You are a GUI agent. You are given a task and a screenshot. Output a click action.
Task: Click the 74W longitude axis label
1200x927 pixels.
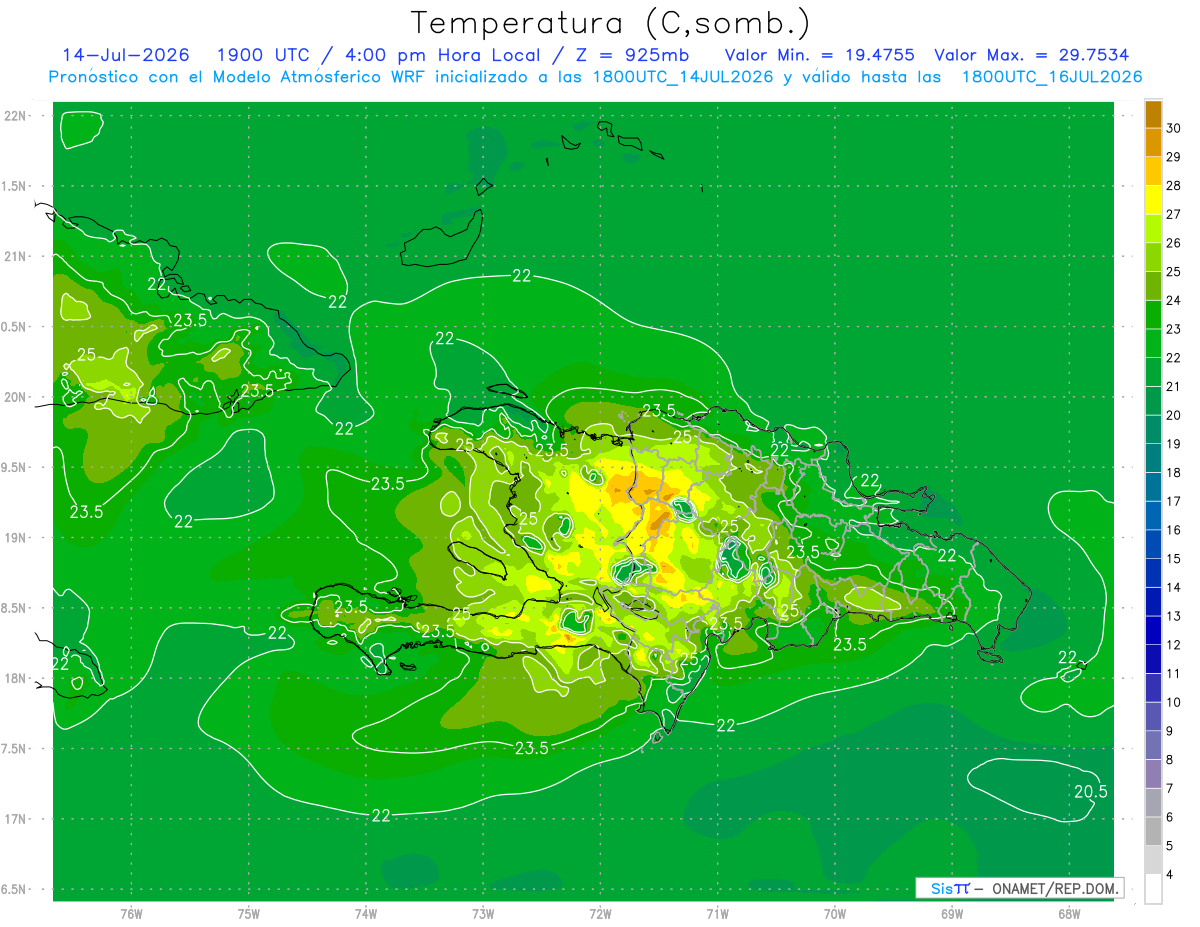(366, 914)
